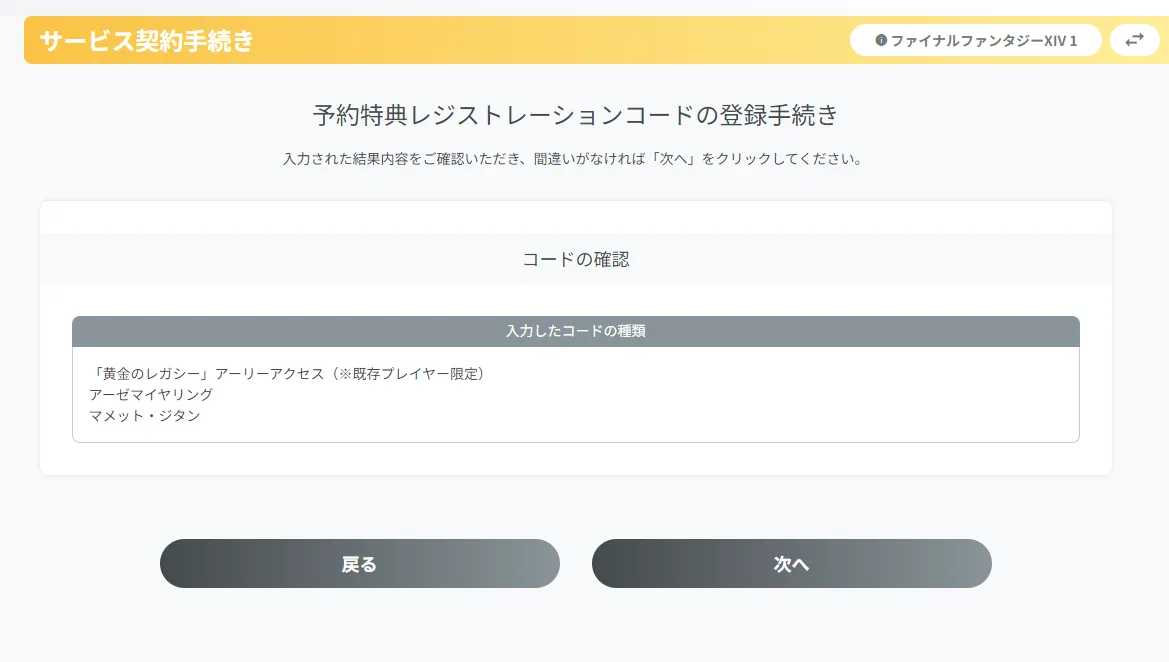Click the サービス契約手続き header title
Screen dimensions: 1169x662
146,41
